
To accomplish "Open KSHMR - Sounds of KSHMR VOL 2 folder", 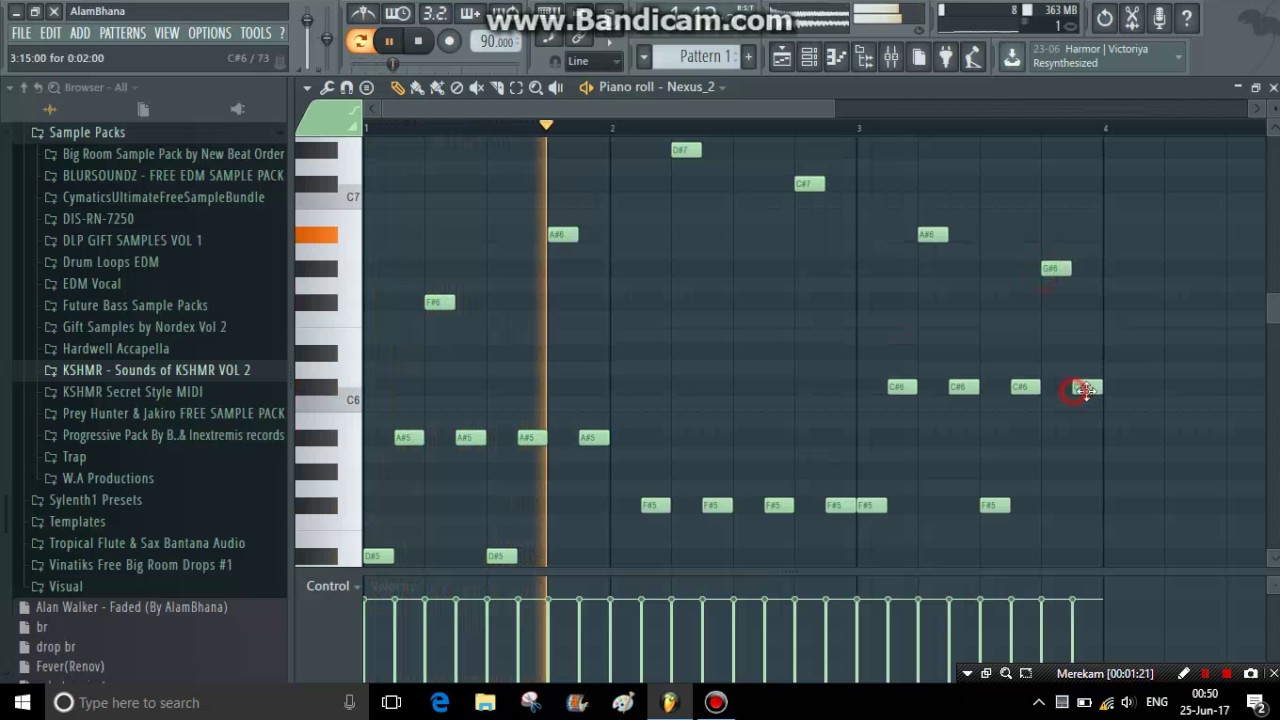I will click(x=156, y=370).
